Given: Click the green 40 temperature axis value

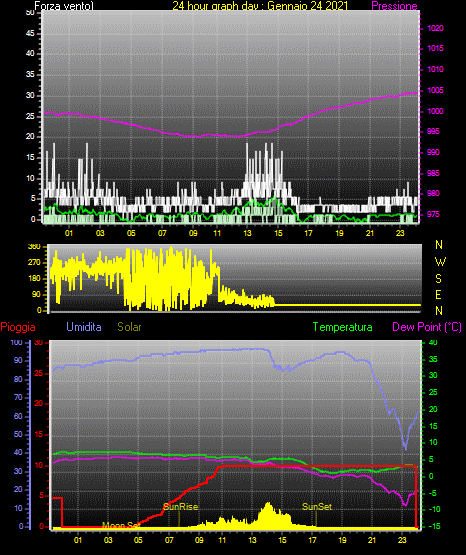Looking at the screenshot, I should (433, 342).
